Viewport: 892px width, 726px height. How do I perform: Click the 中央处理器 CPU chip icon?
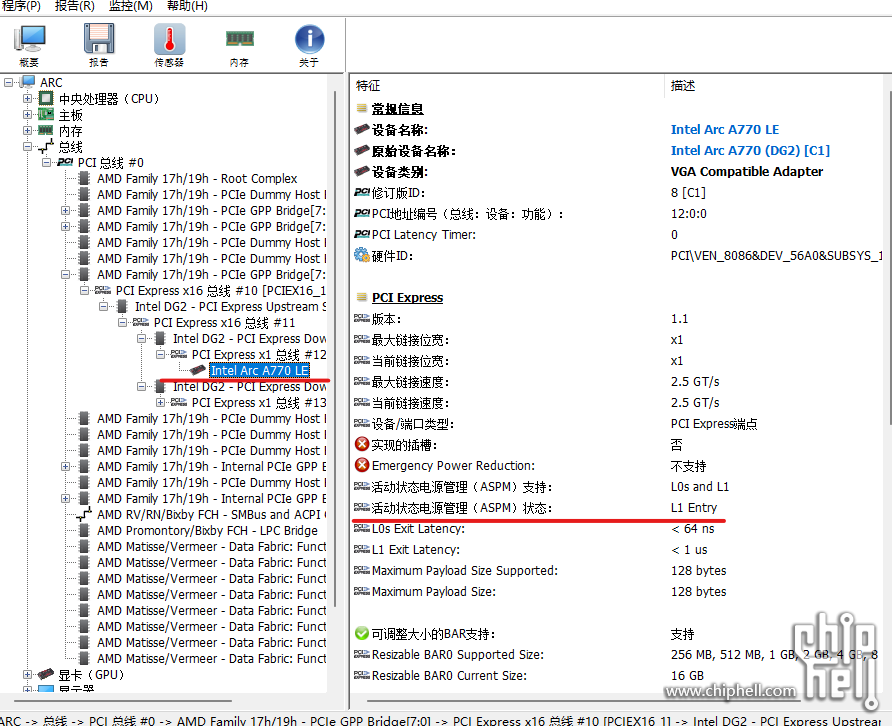point(46,98)
